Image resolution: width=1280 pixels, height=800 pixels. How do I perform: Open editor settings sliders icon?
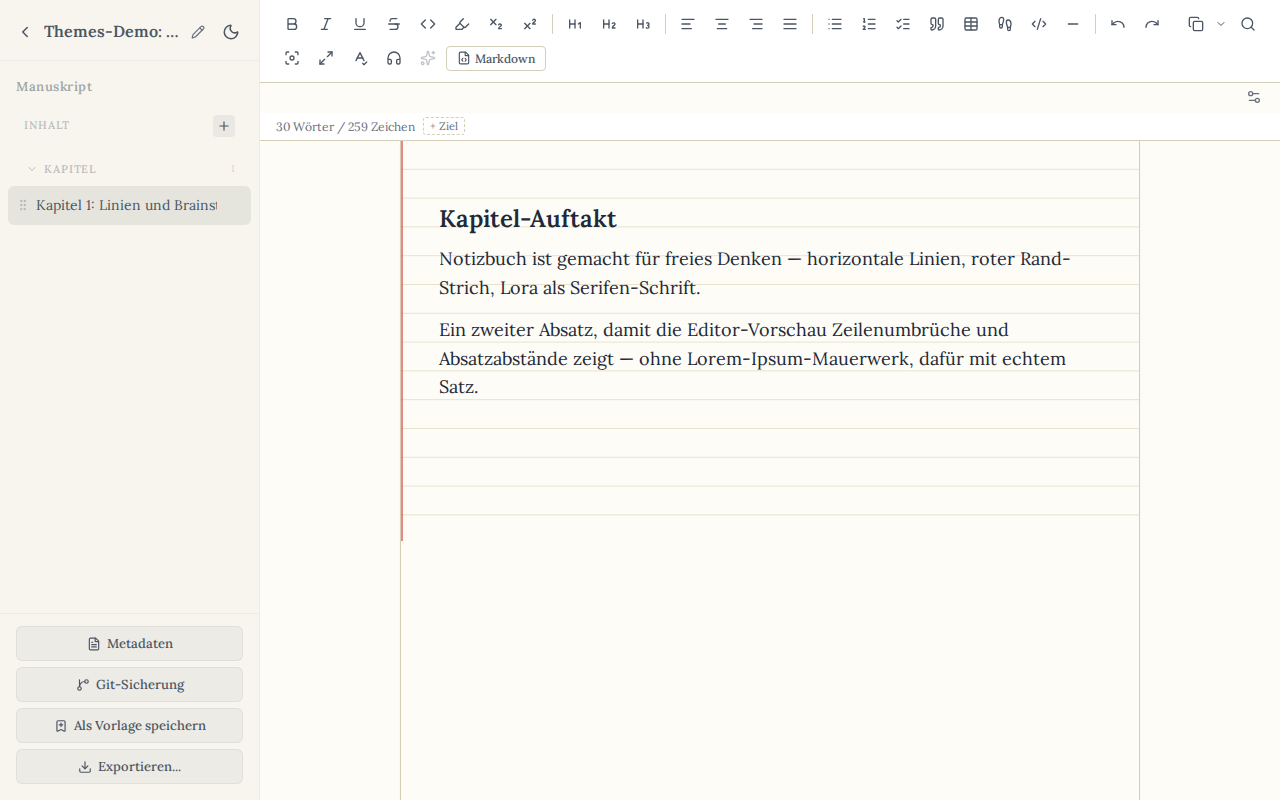coord(1254,97)
